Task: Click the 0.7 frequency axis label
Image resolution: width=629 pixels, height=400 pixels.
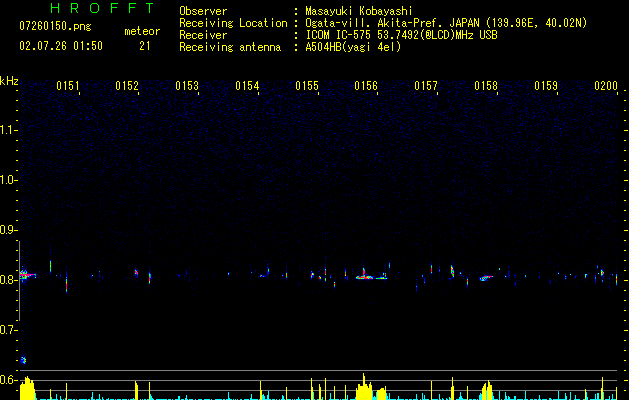Action: [x=8, y=330]
